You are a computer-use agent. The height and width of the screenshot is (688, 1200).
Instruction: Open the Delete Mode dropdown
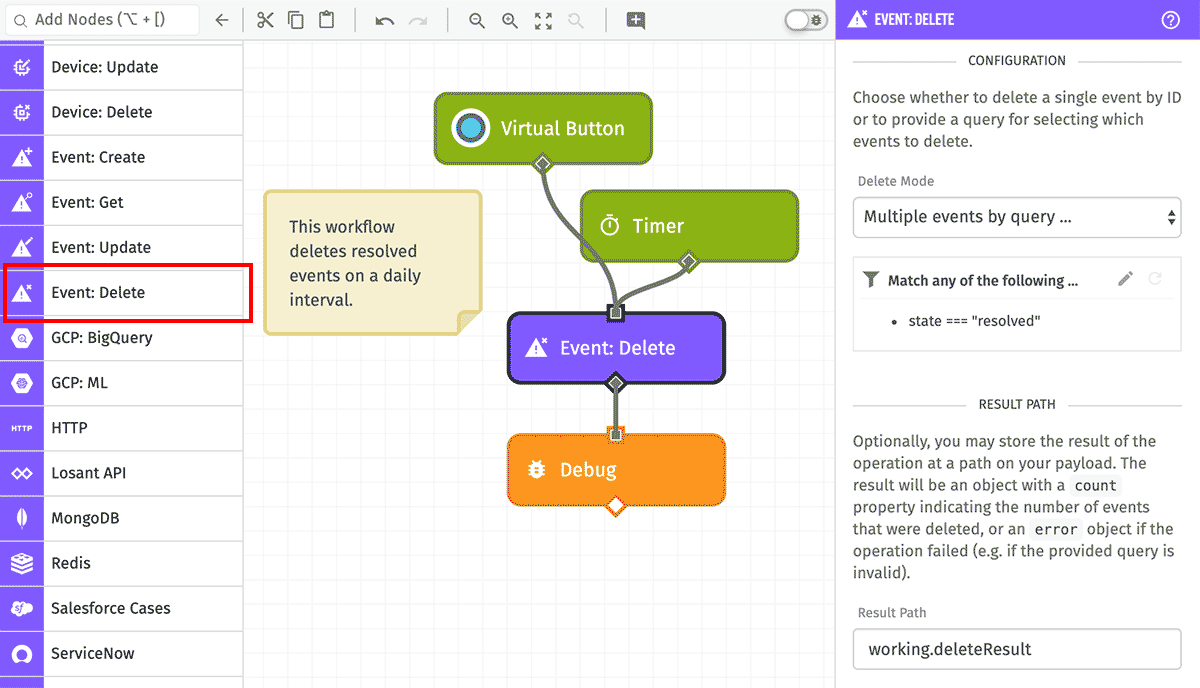[x=1017, y=217]
